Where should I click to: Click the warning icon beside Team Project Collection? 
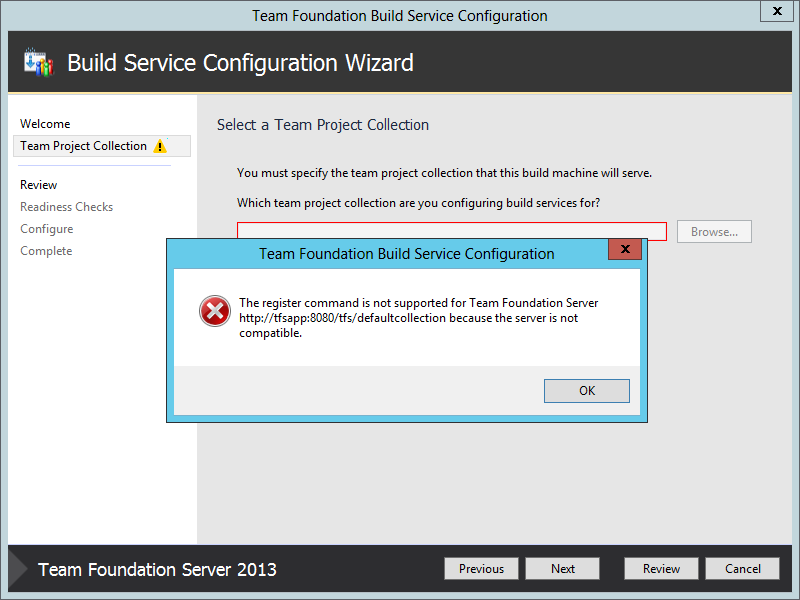[159, 145]
